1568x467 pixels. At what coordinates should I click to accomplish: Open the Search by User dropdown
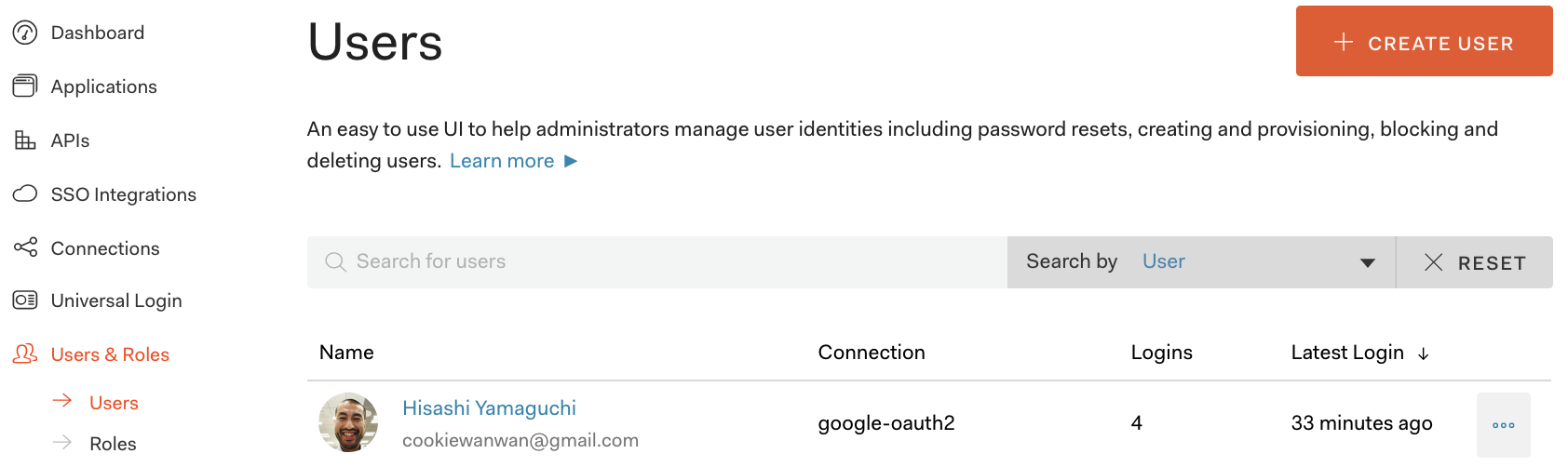click(x=1201, y=262)
